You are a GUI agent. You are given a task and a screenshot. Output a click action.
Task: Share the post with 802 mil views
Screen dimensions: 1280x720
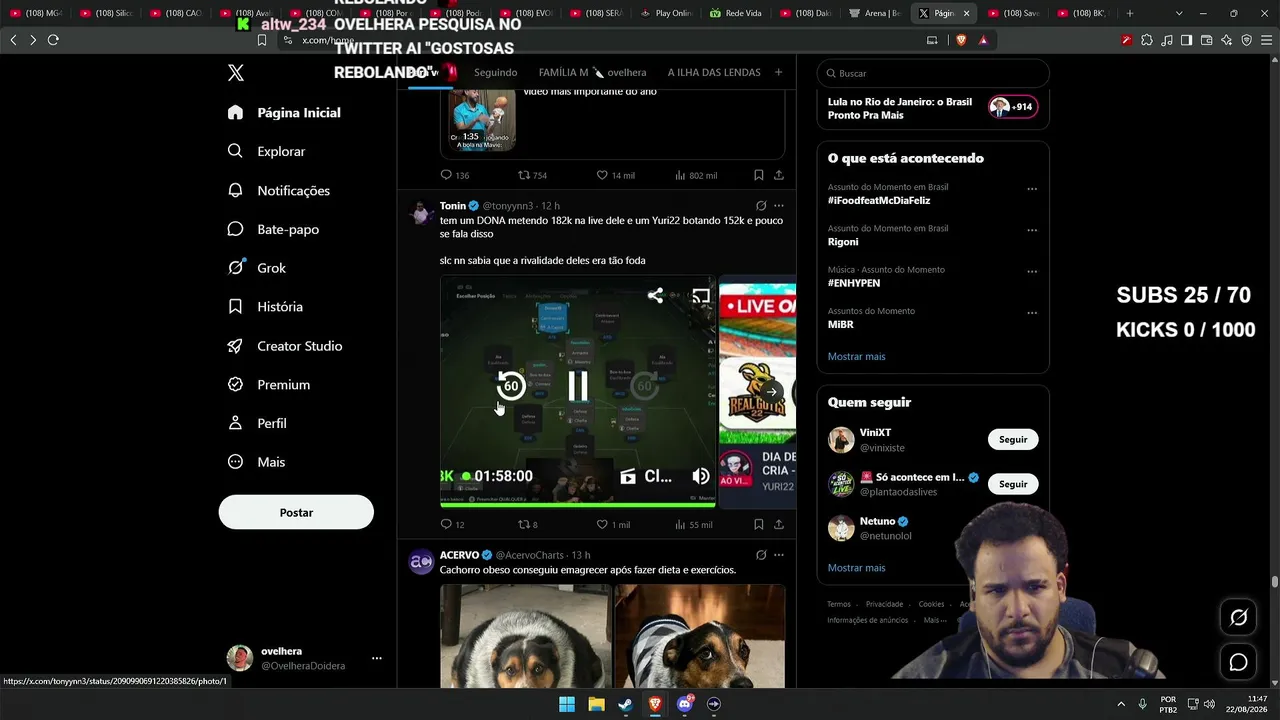(x=779, y=175)
